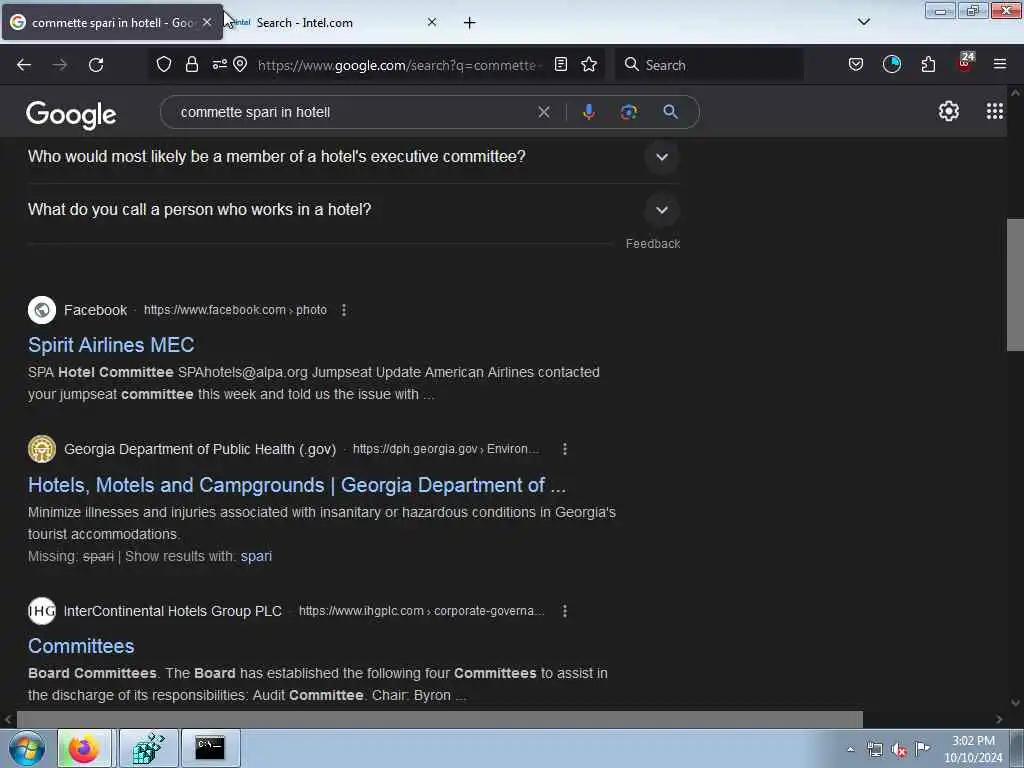The width and height of the screenshot is (1024, 768).
Task: Open the Committees result from IHG
Action: (81, 646)
